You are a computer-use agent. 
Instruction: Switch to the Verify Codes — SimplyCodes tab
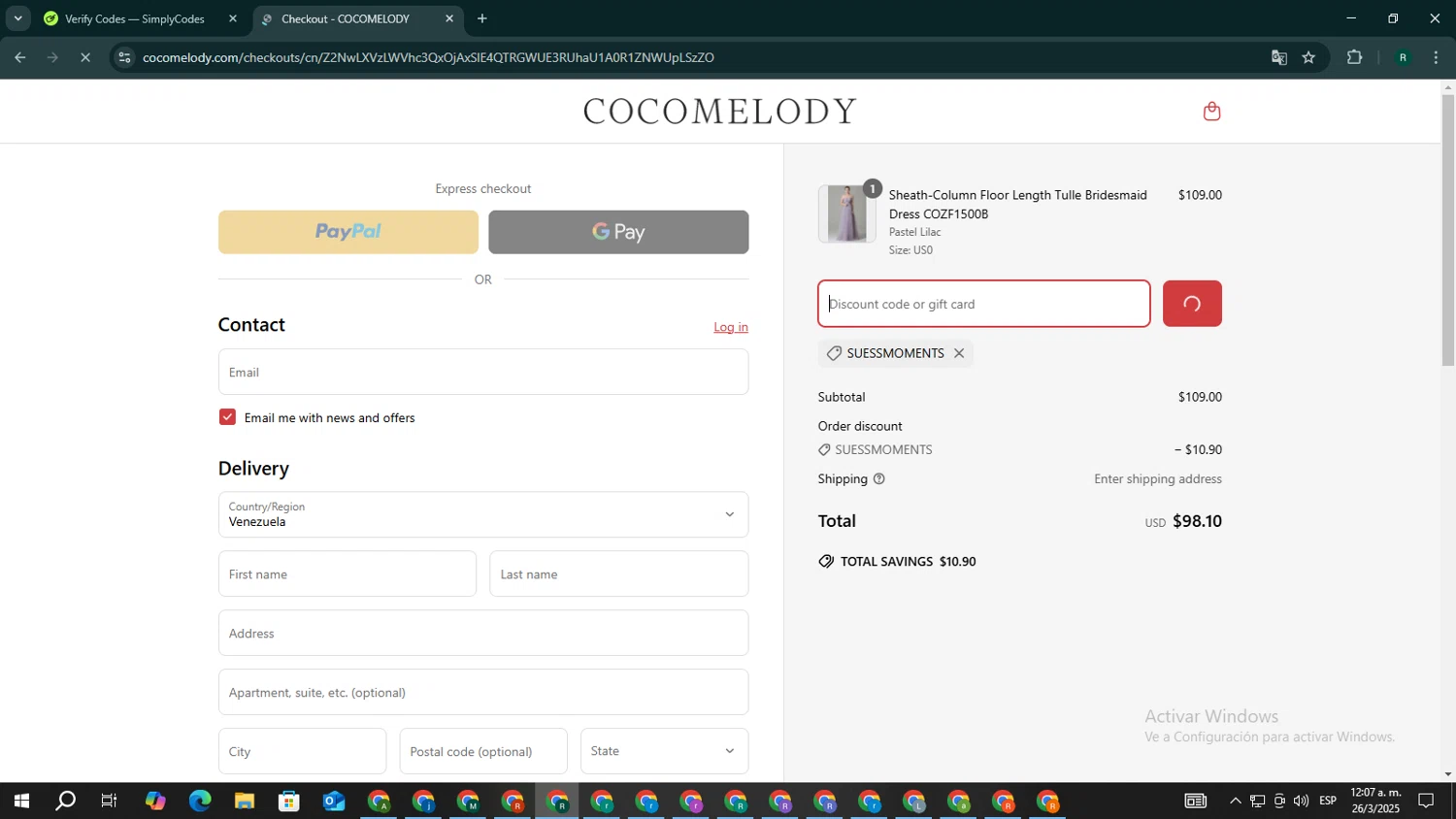point(135,18)
